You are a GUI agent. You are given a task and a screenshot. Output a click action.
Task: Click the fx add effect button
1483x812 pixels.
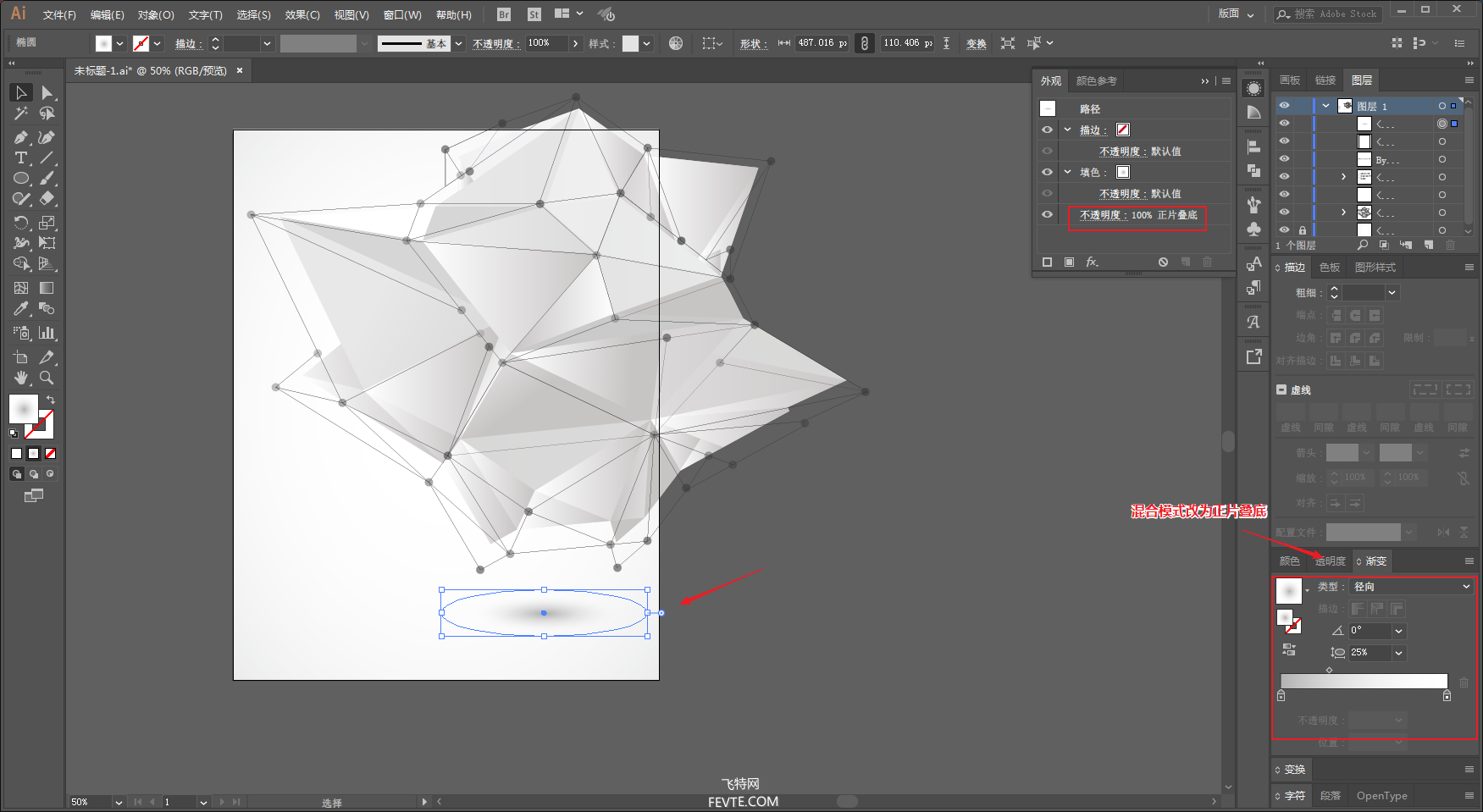1093,262
